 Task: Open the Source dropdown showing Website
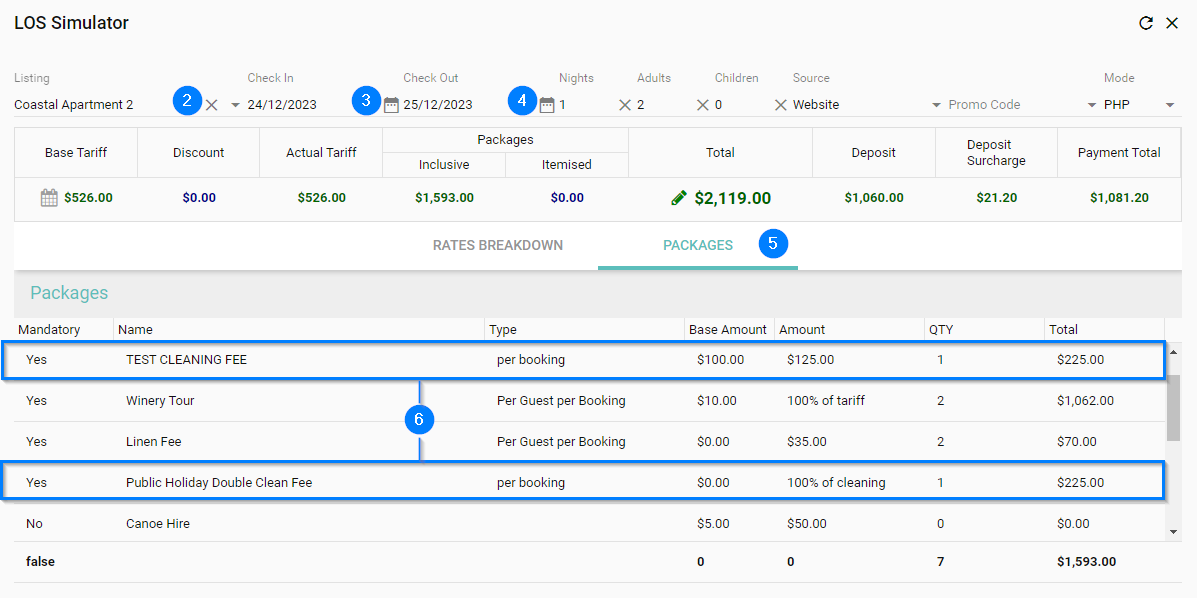pyautogui.click(x=936, y=105)
